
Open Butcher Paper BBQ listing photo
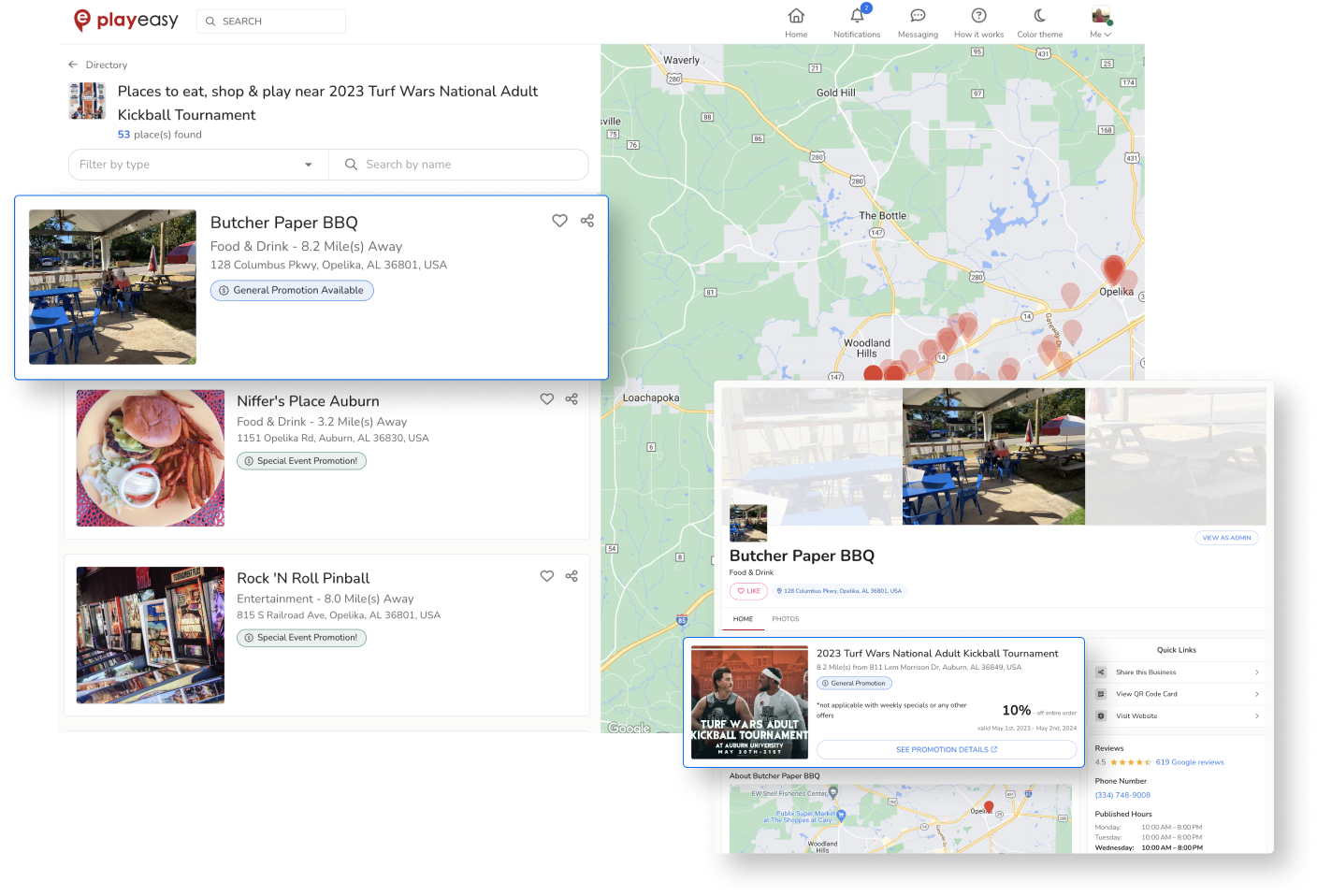click(x=112, y=286)
